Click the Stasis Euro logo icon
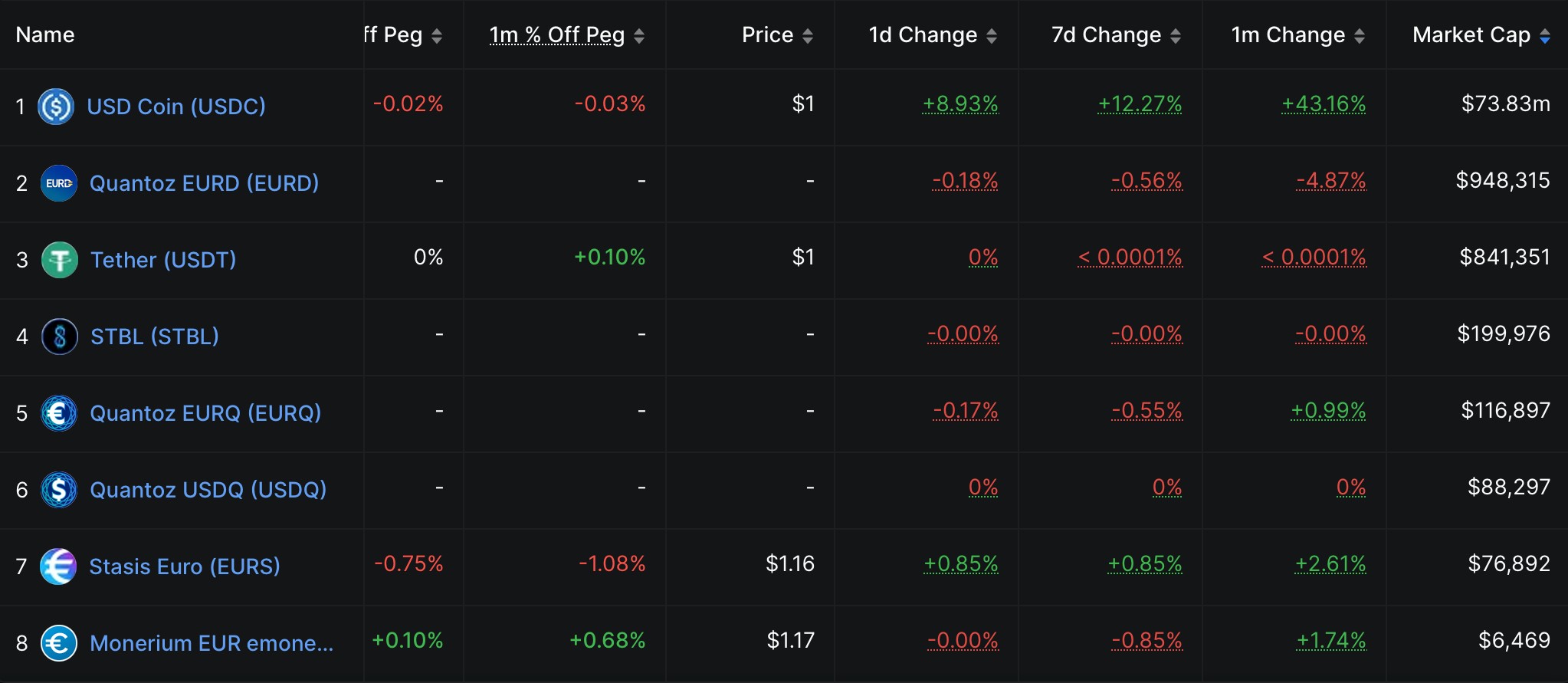The height and width of the screenshot is (683, 1568). point(58,566)
